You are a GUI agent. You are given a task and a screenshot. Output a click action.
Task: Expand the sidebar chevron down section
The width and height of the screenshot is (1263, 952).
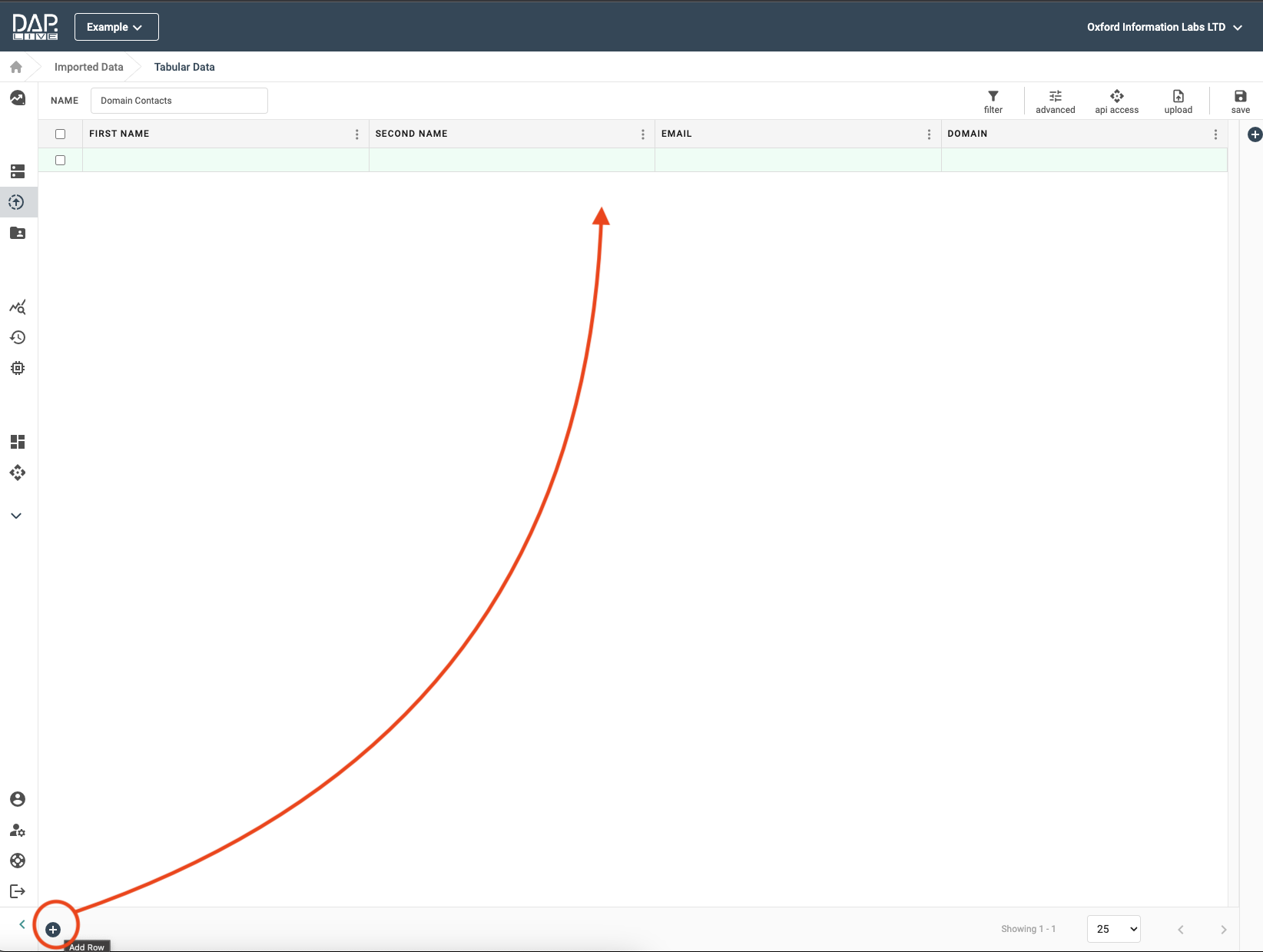[16, 516]
